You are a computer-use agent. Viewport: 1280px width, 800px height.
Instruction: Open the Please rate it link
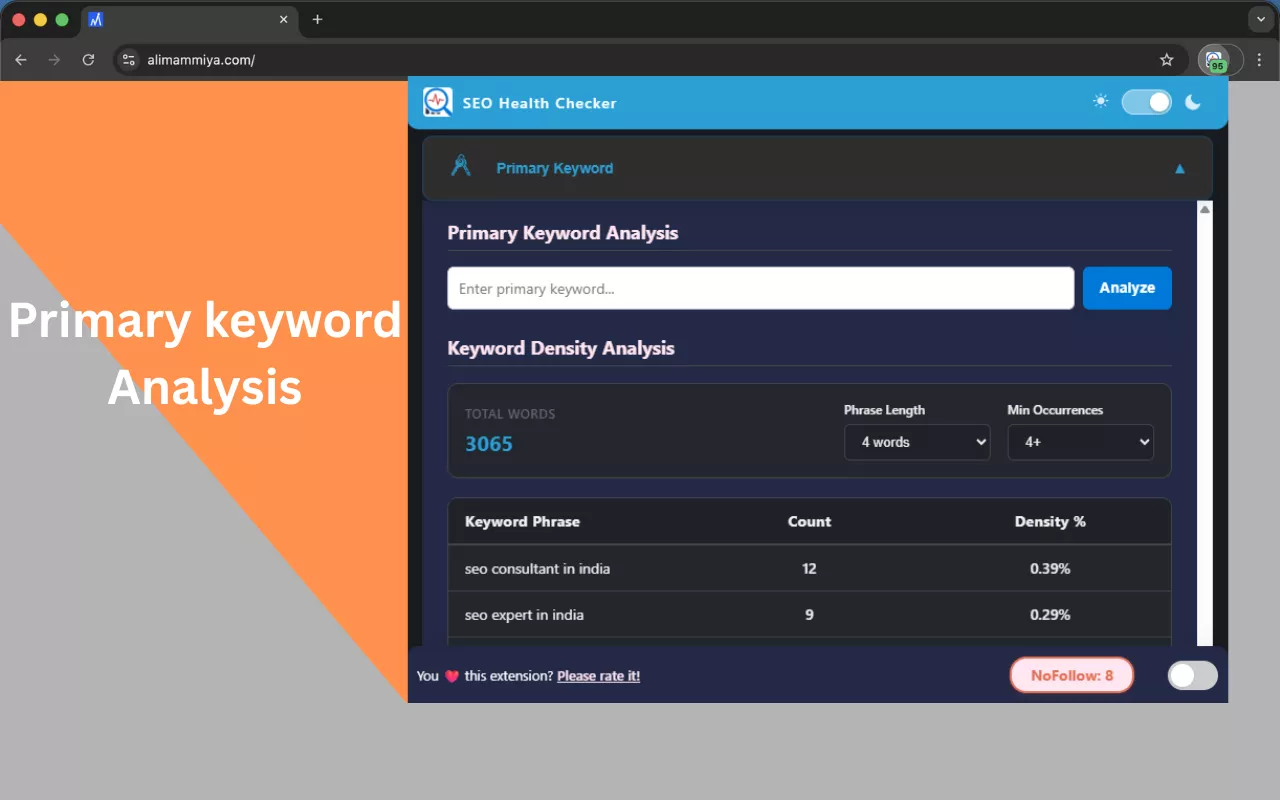(598, 675)
